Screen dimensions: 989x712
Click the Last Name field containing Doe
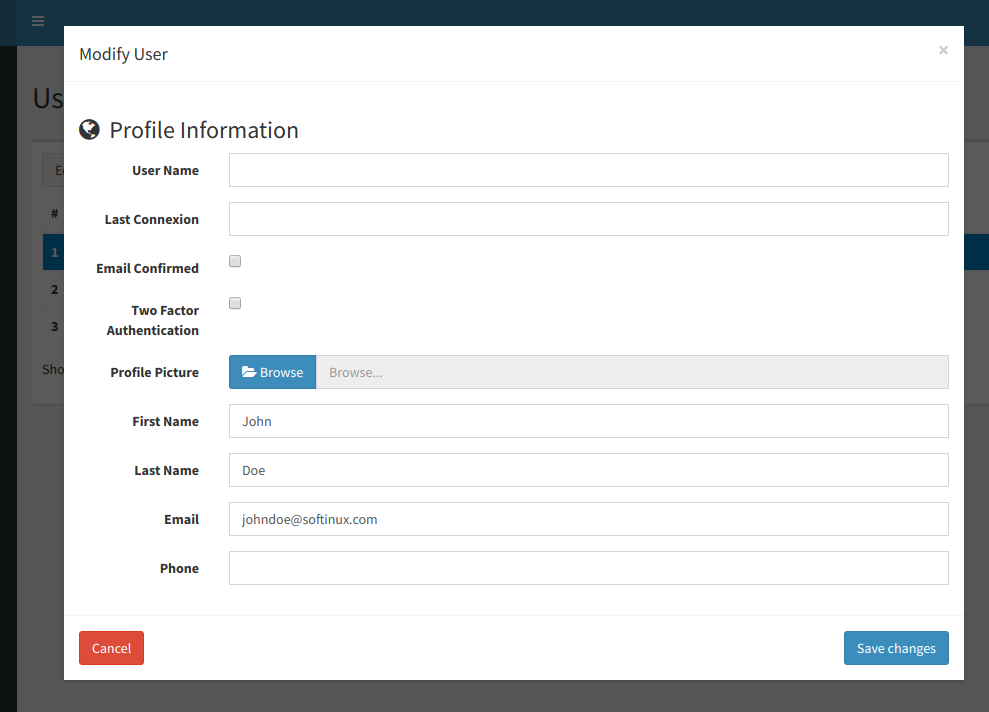(588, 470)
